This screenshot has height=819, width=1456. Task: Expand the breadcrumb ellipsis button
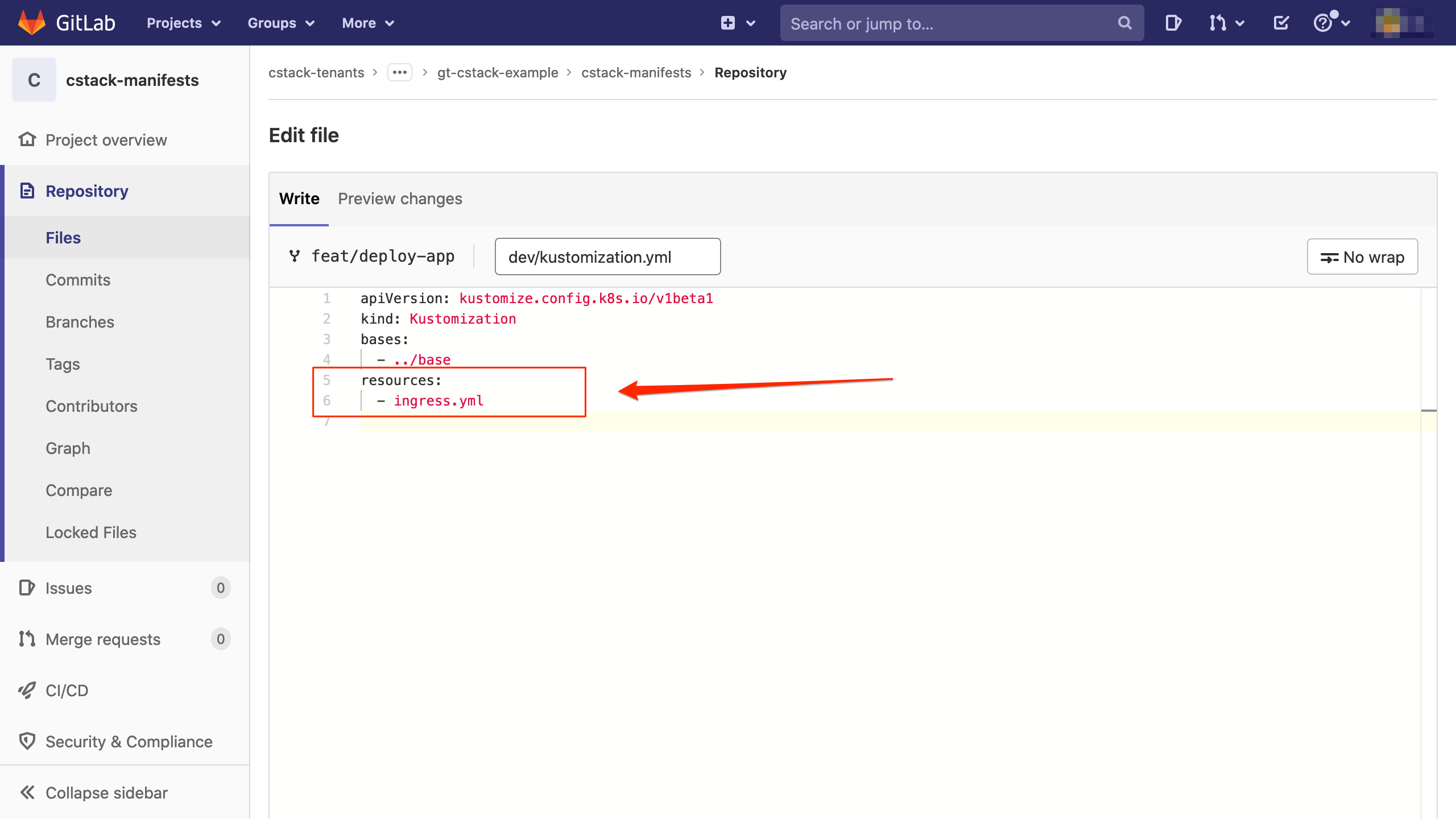pyautogui.click(x=400, y=72)
